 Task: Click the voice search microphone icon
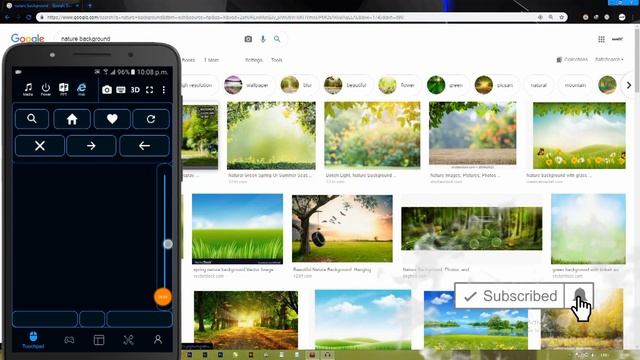tap(263, 39)
